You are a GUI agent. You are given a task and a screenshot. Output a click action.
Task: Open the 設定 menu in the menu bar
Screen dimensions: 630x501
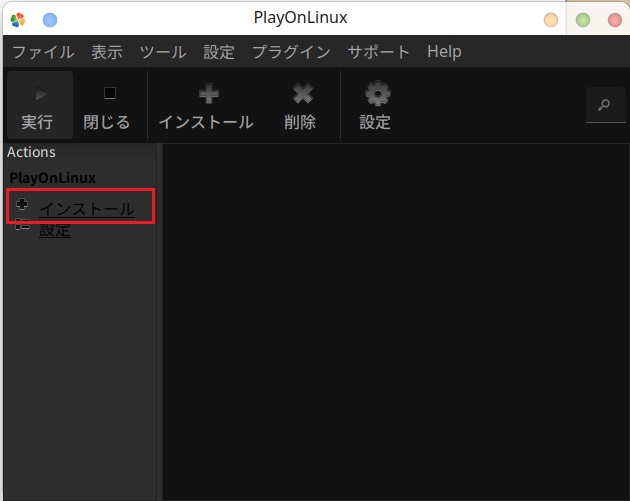[x=219, y=52]
